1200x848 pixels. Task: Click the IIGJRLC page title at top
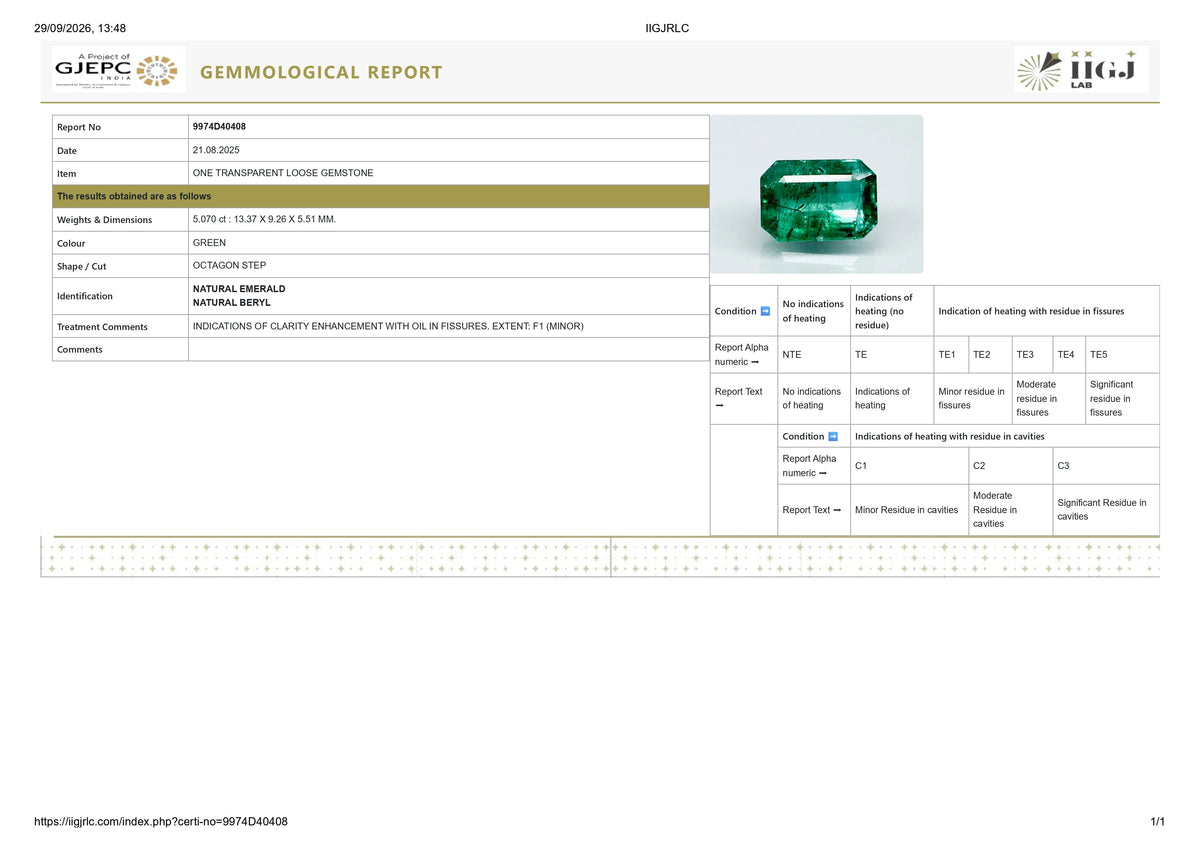tap(667, 28)
